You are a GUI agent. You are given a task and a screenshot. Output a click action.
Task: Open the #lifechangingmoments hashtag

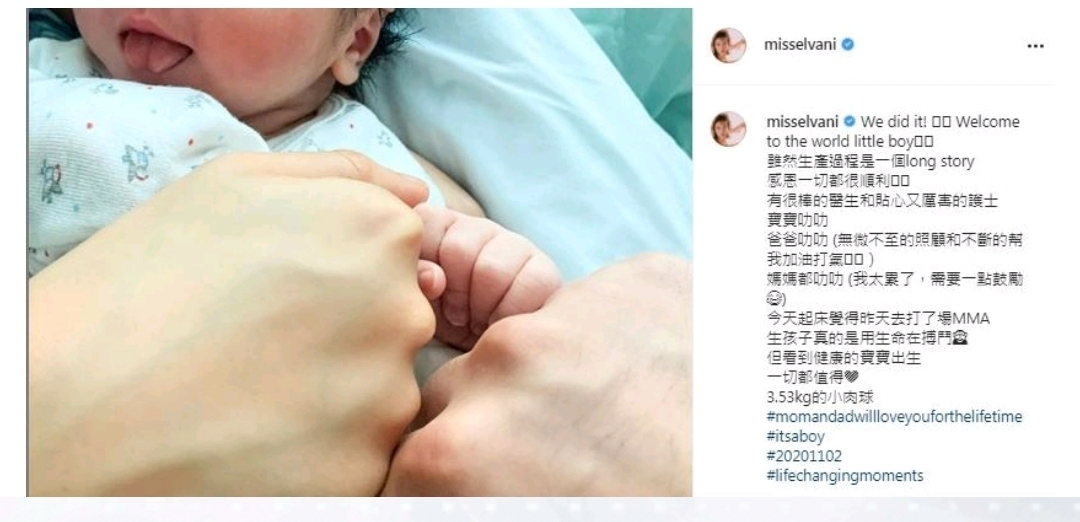tap(844, 476)
